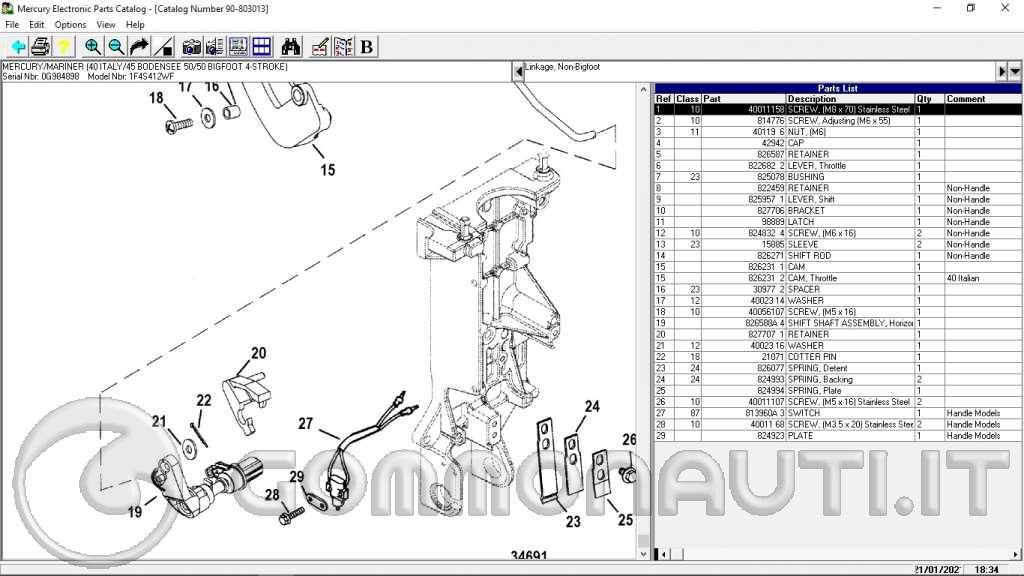
Task: Open the File menu
Action: point(12,25)
